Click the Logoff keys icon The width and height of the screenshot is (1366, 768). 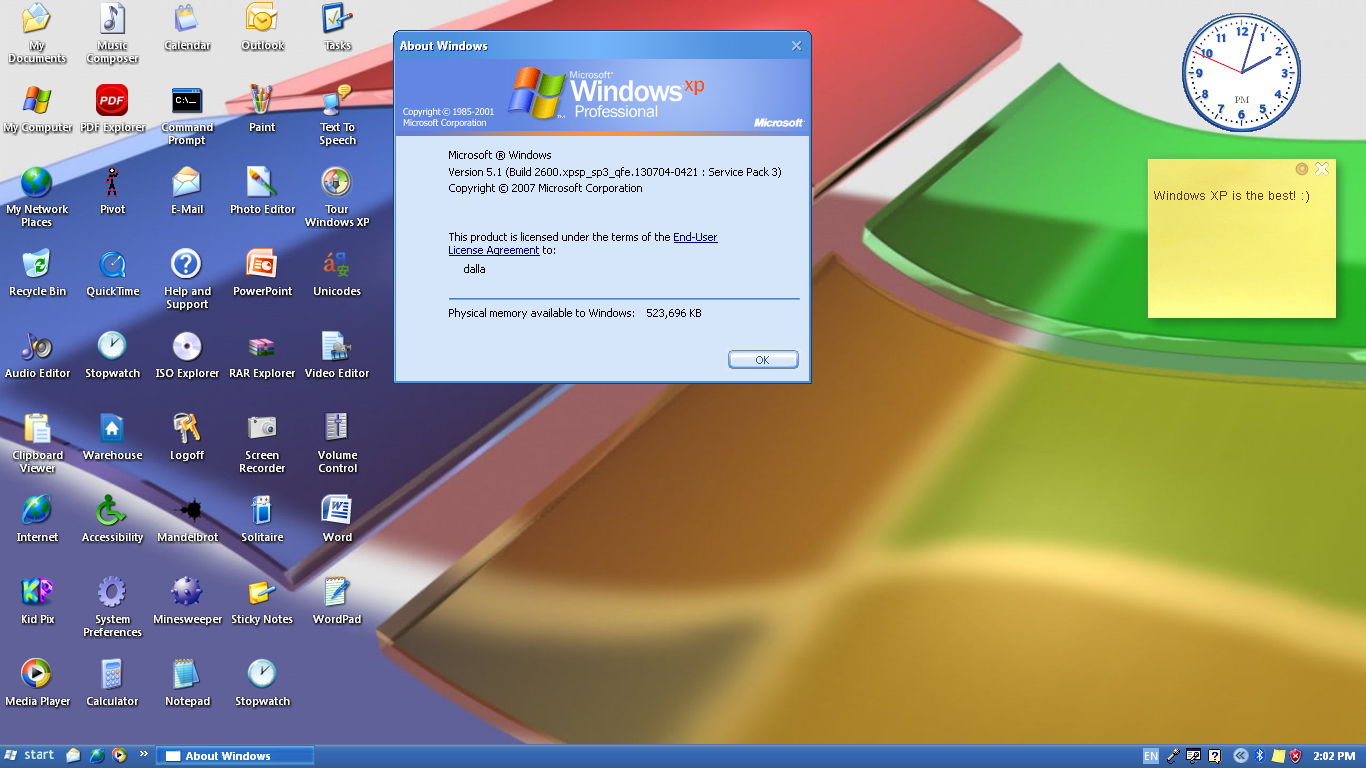[x=187, y=437]
